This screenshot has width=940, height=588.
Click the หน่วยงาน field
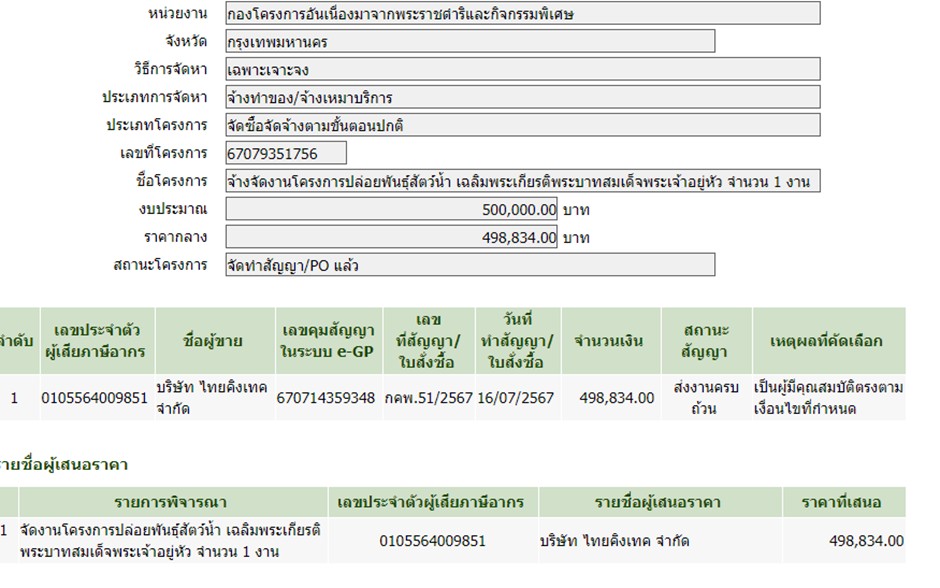pos(522,14)
